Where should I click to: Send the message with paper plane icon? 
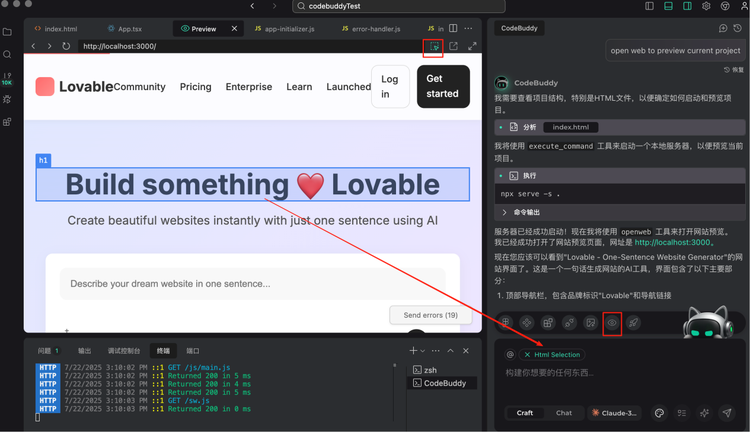[x=727, y=413]
